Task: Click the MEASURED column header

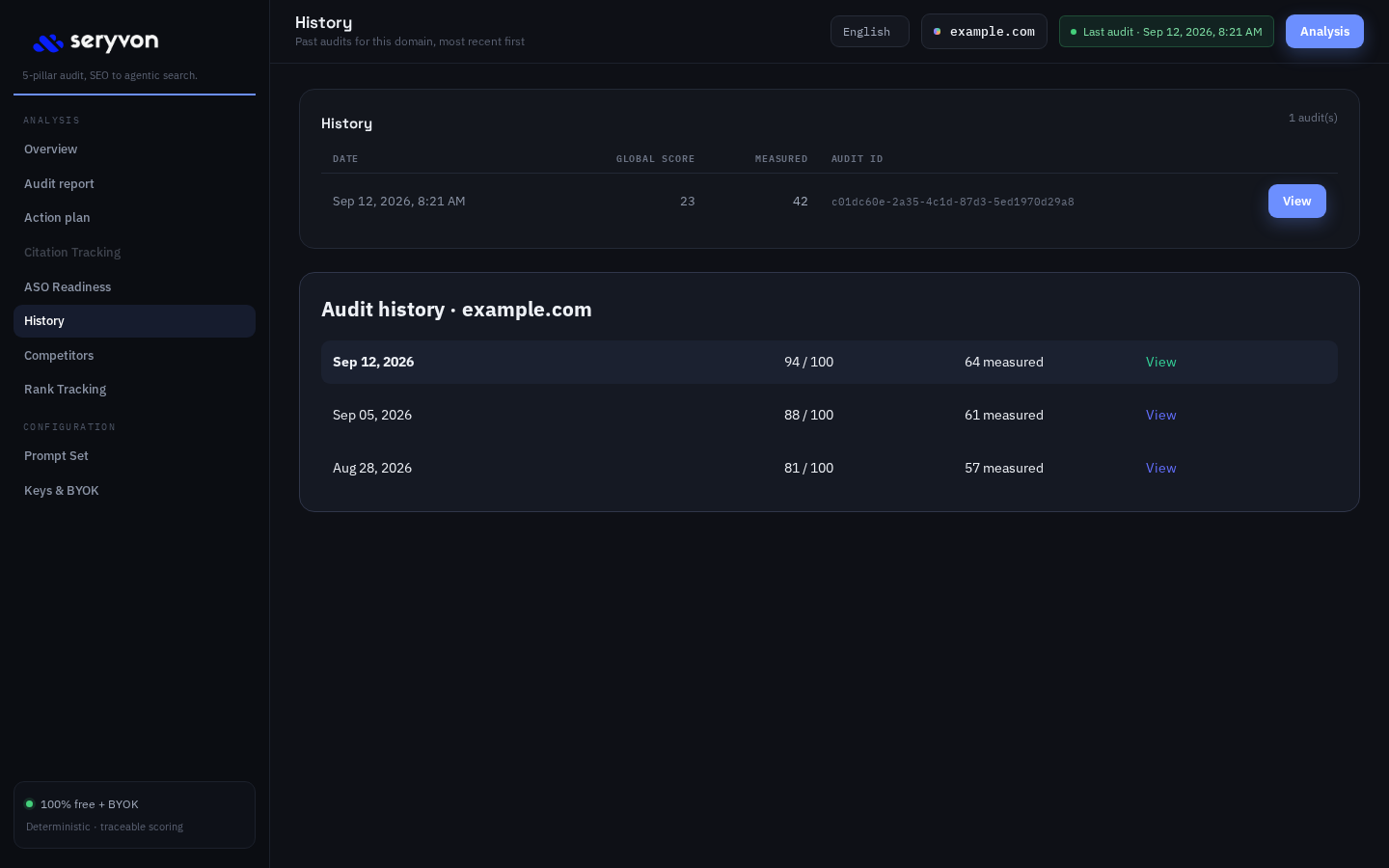Action: (781, 159)
